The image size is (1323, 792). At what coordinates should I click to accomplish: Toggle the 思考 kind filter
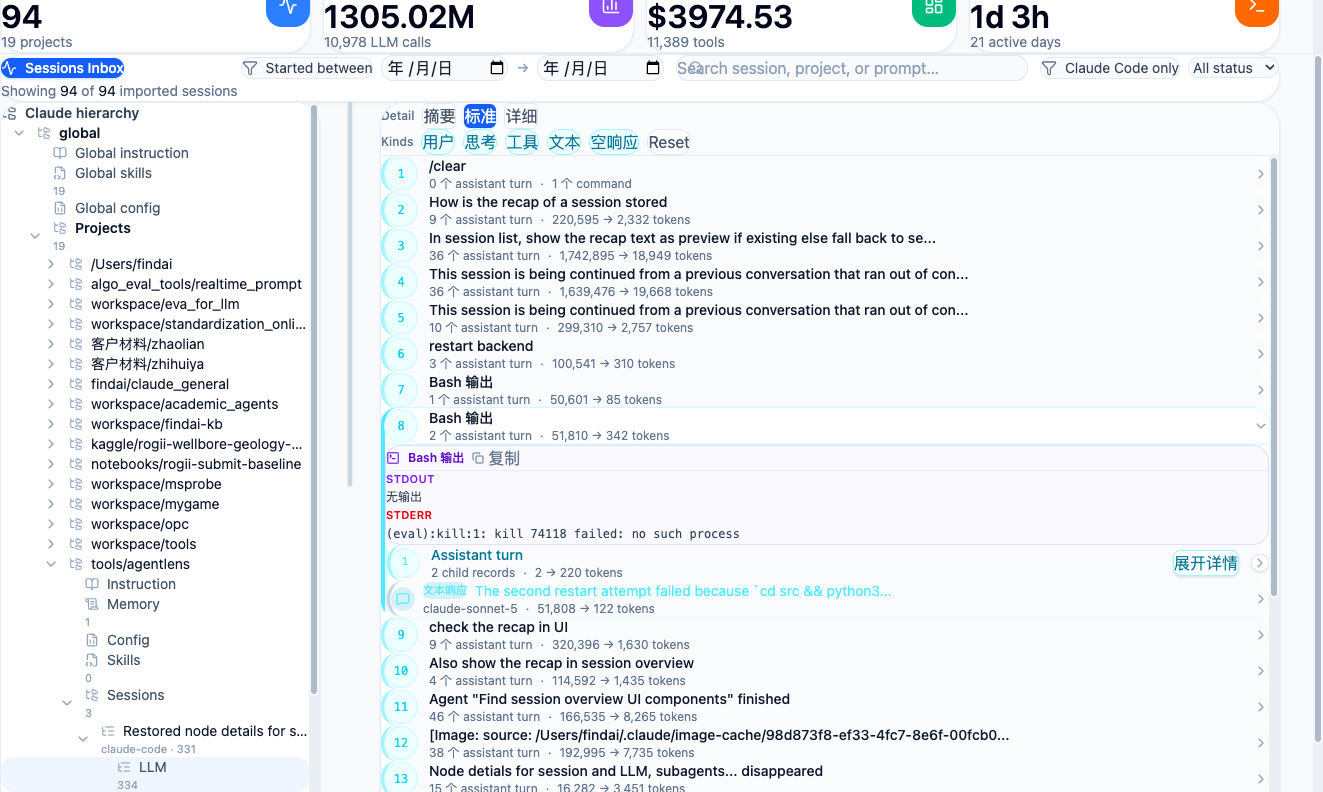pos(480,142)
